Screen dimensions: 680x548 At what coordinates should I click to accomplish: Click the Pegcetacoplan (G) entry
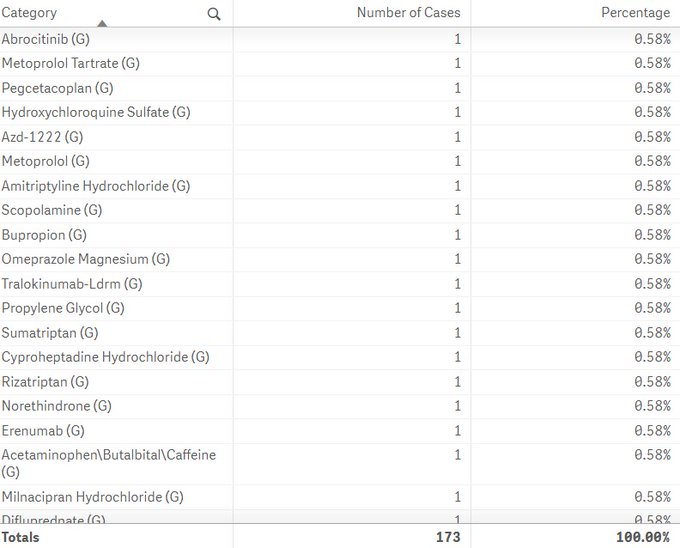point(57,88)
